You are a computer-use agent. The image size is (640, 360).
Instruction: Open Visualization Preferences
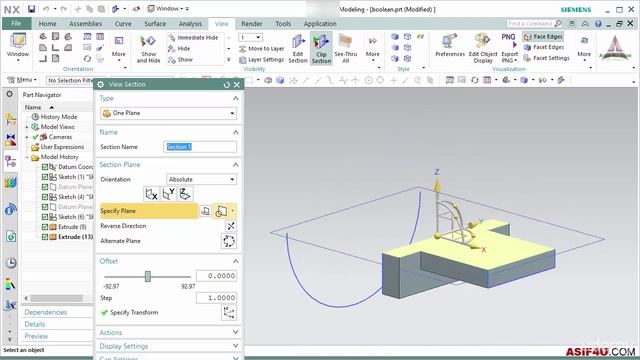(450, 46)
